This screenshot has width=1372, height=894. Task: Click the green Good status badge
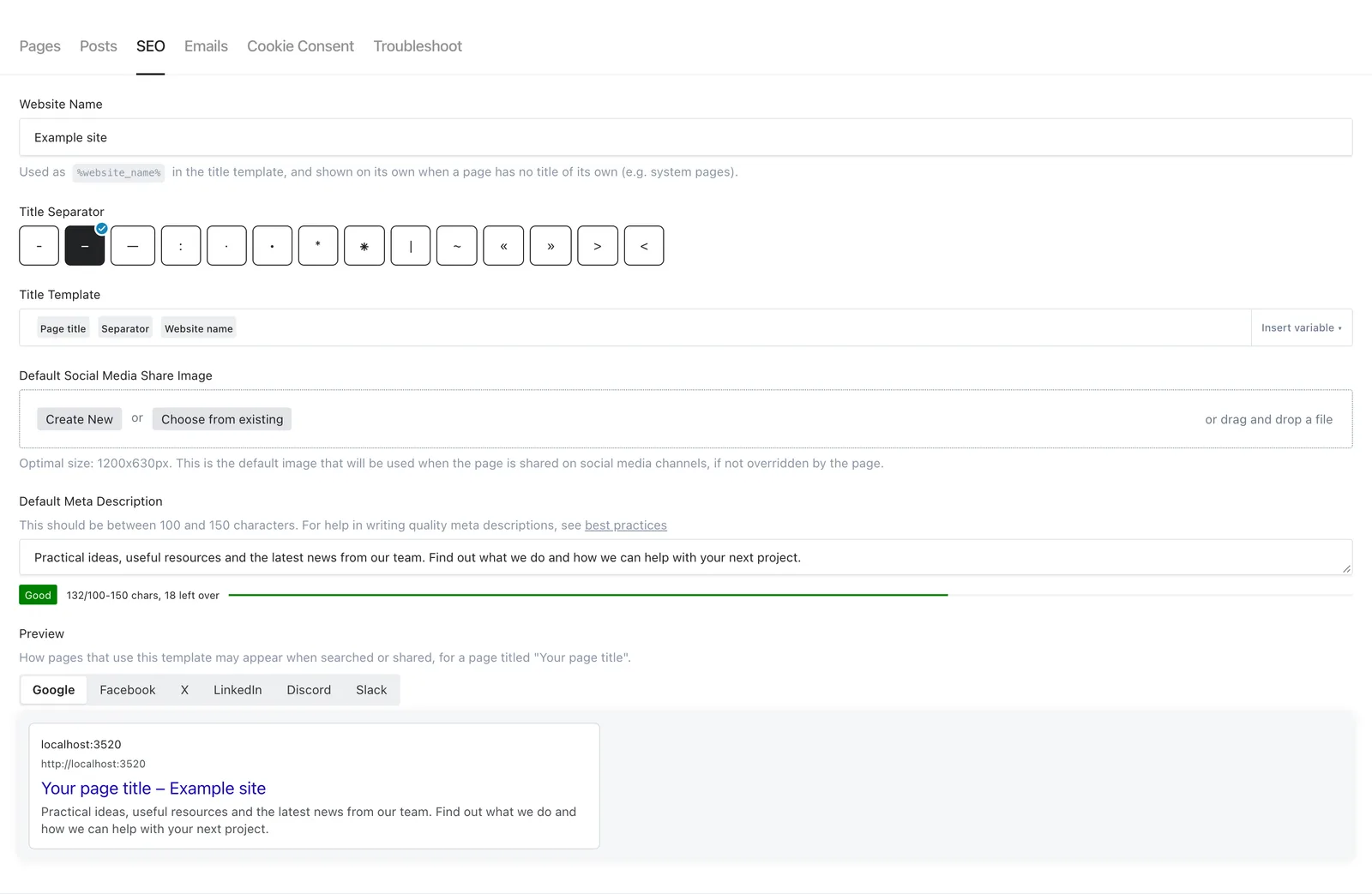pyautogui.click(x=38, y=595)
